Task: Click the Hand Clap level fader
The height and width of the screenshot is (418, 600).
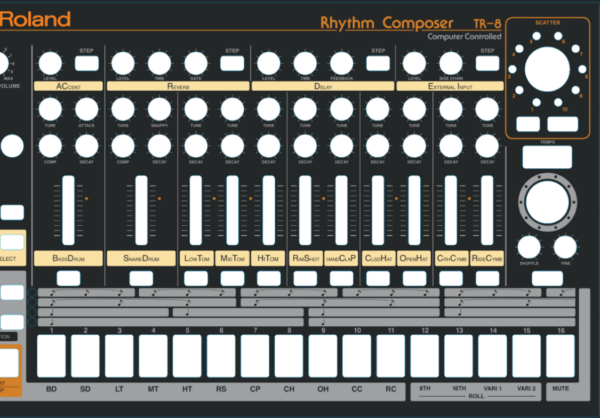Action: point(341,210)
